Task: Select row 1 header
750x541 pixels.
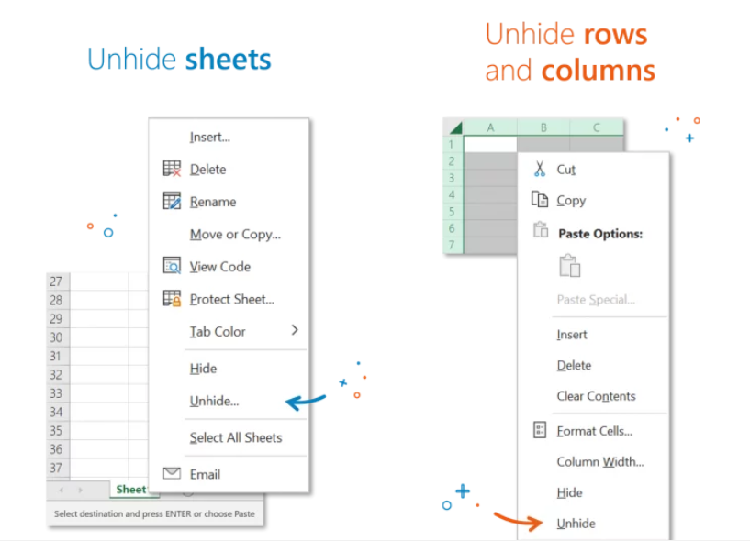Action: point(452,144)
